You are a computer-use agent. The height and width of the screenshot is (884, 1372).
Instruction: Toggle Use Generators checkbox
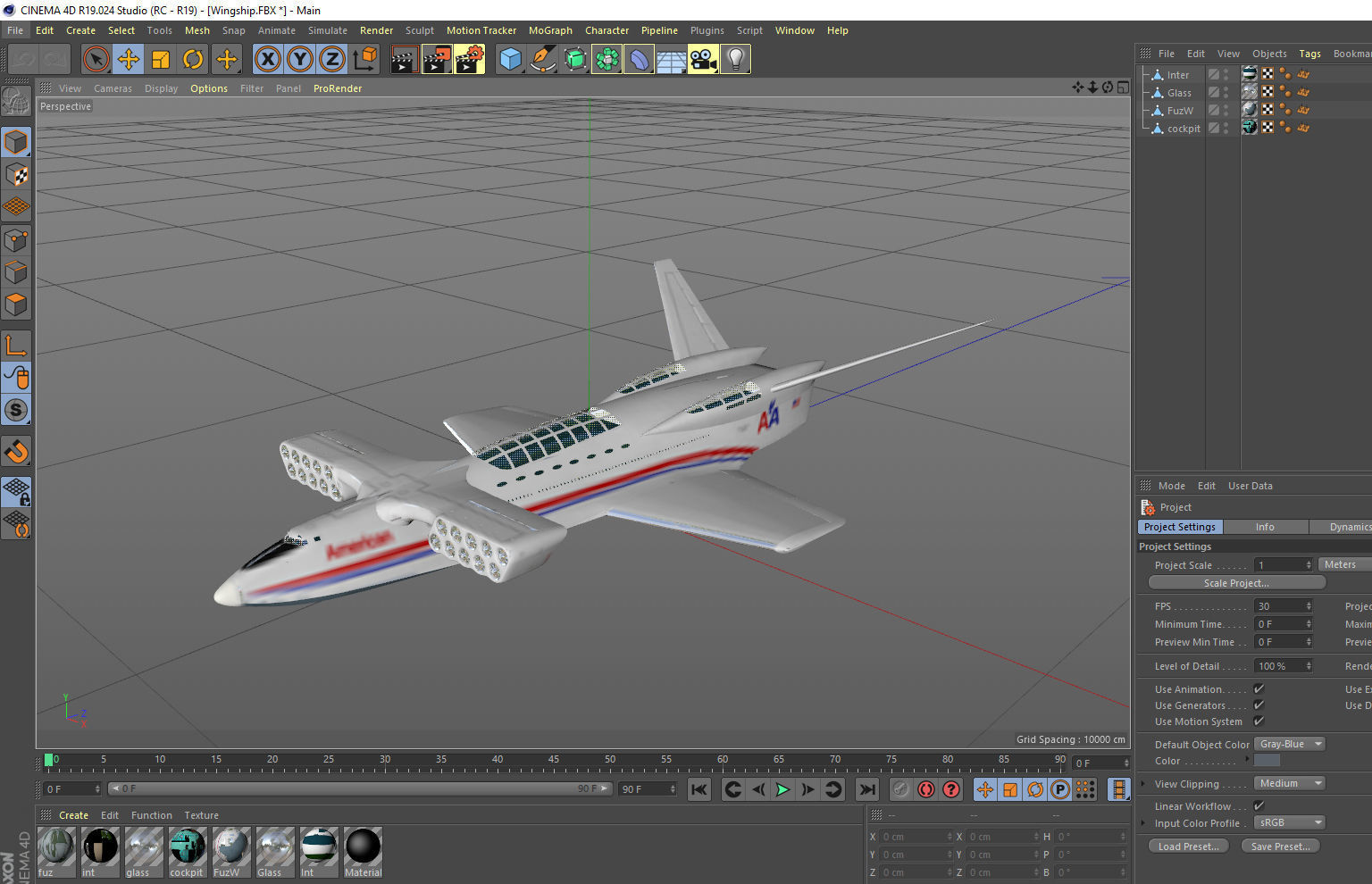click(1259, 705)
